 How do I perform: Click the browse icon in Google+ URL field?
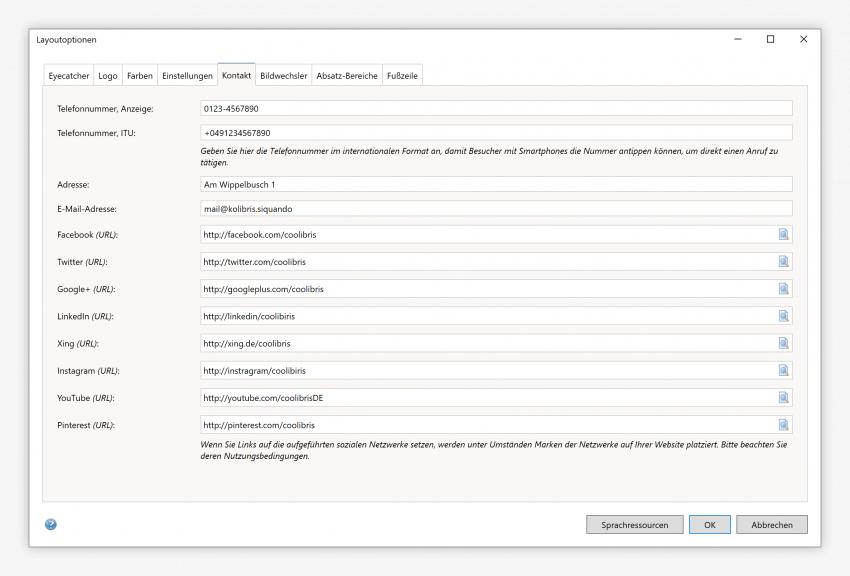pyautogui.click(x=783, y=289)
